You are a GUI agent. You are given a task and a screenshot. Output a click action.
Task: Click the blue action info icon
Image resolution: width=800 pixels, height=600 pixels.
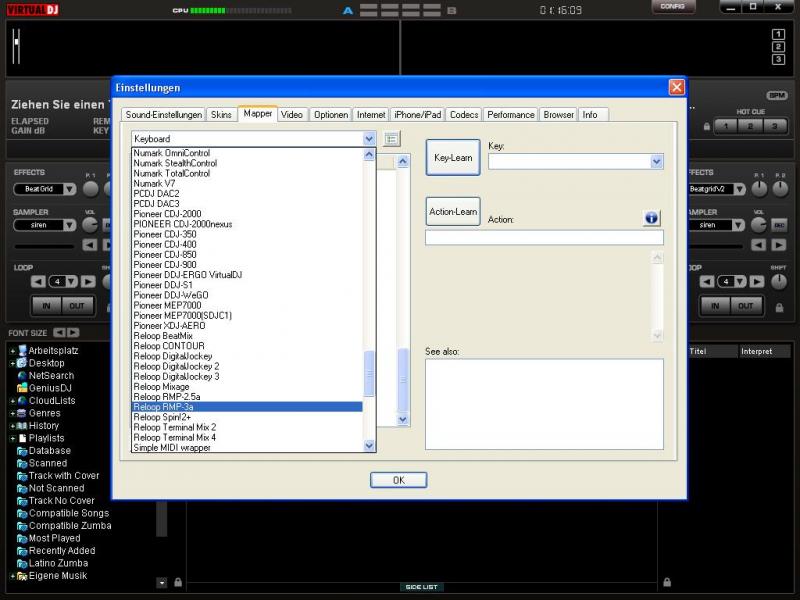(651, 218)
